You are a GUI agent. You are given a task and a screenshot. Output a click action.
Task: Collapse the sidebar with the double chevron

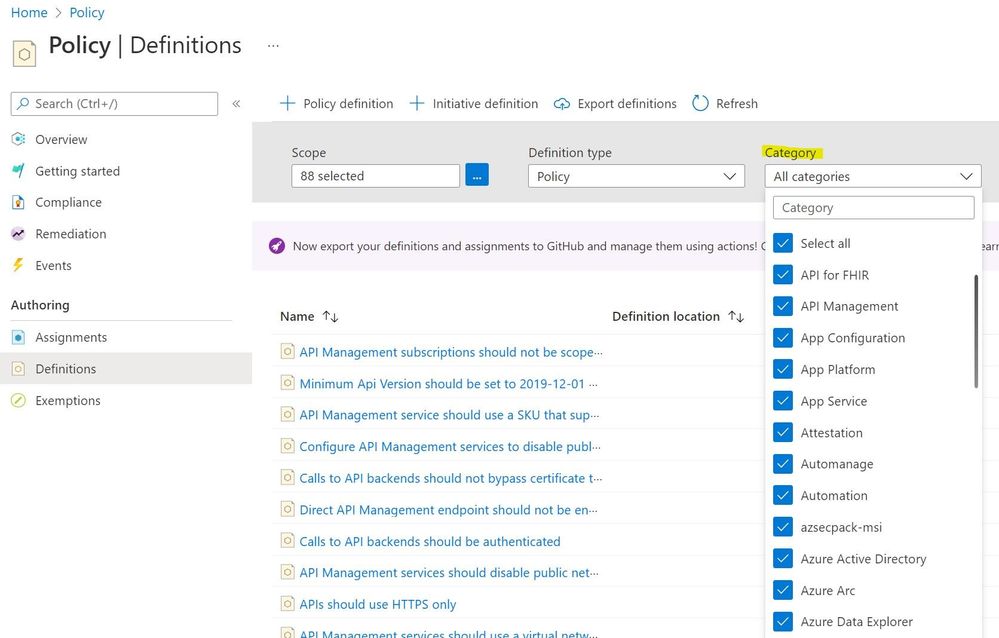click(x=236, y=103)
